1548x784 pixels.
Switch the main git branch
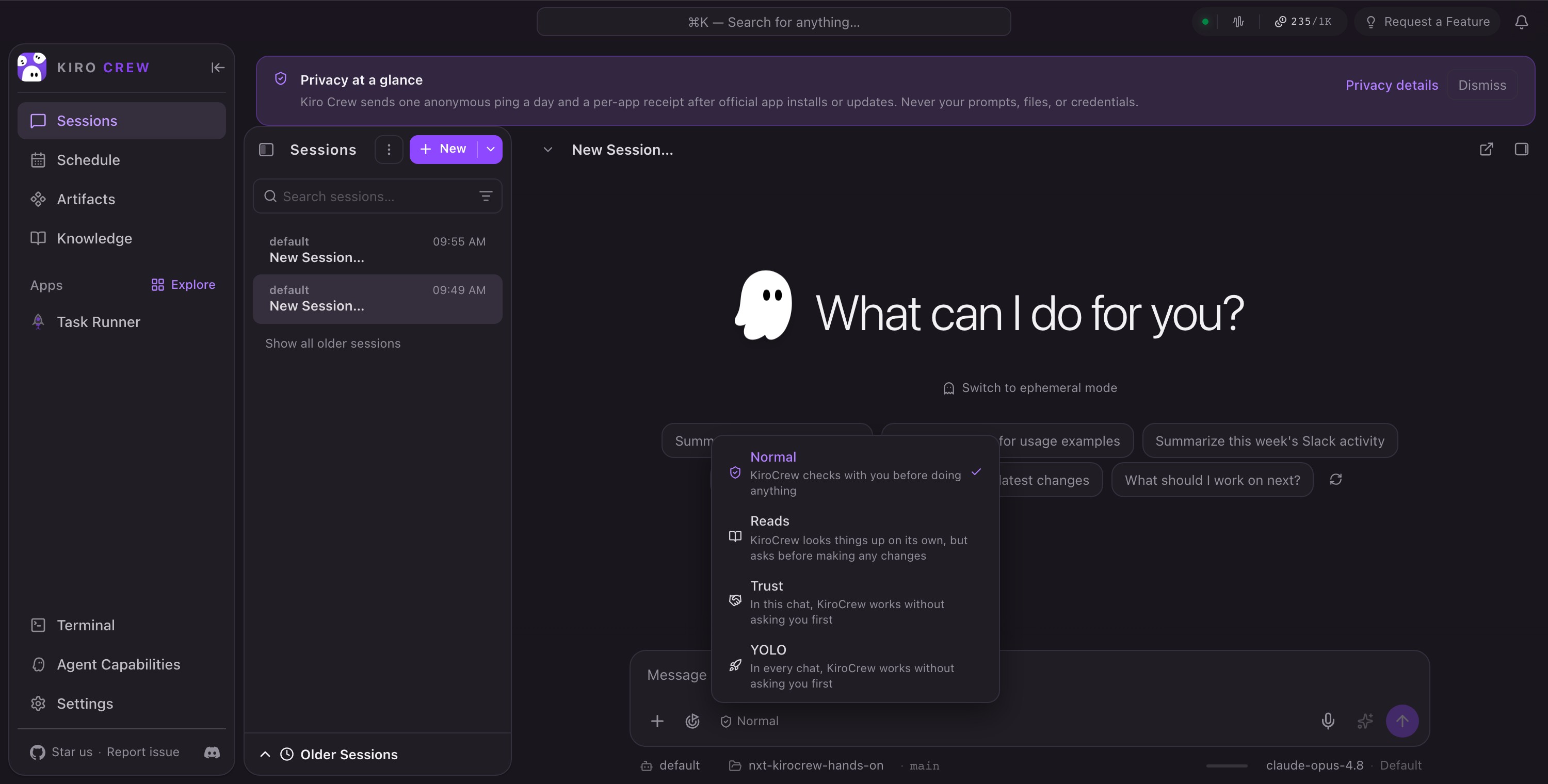pyautogui.click(x=924, y=766)
